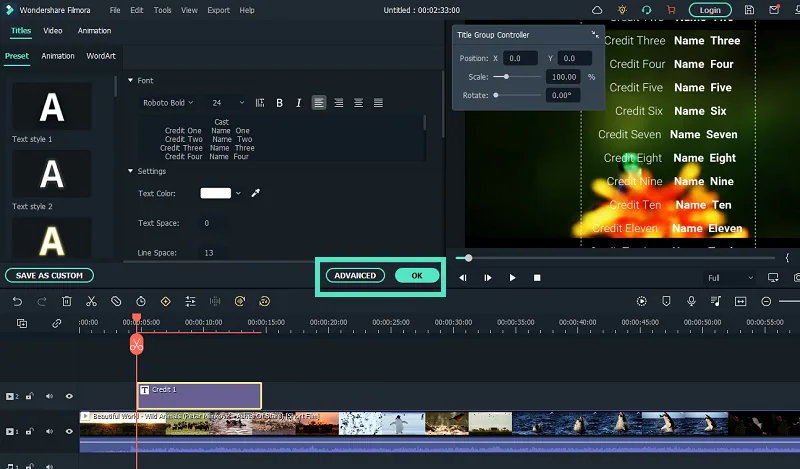Open the Text Color dropdown arrow

238,193
